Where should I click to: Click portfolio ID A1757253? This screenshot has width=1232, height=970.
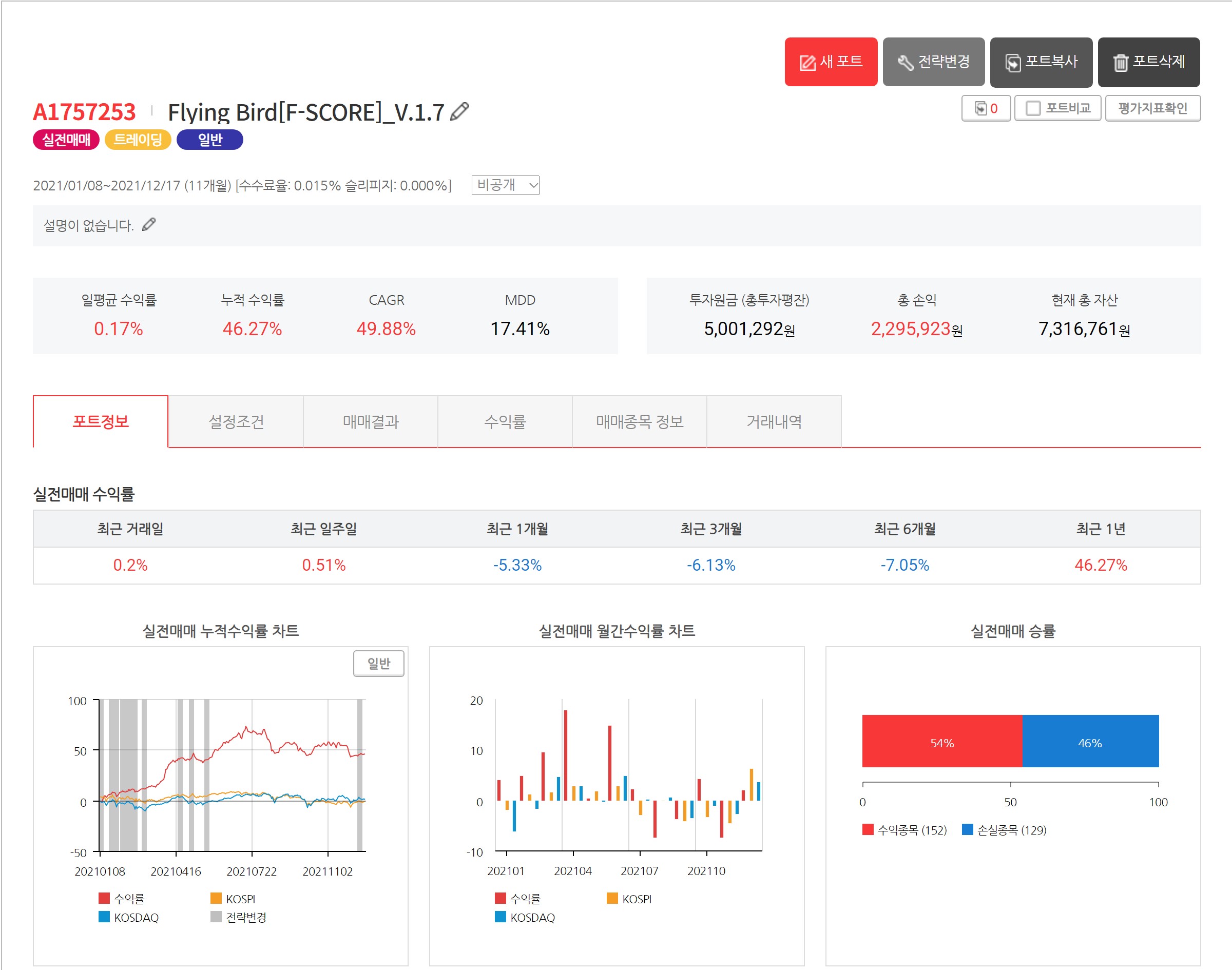point(84,112)
